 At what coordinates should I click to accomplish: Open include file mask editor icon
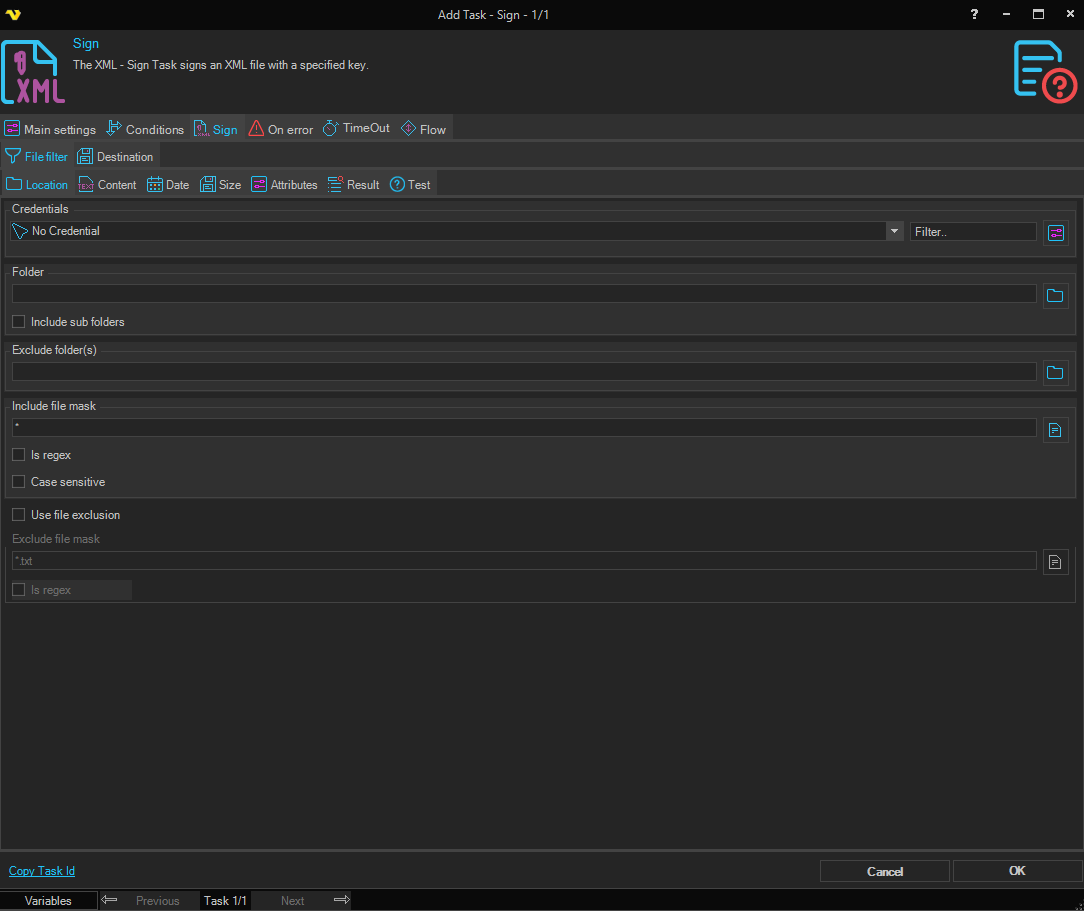coord(1055,430)
